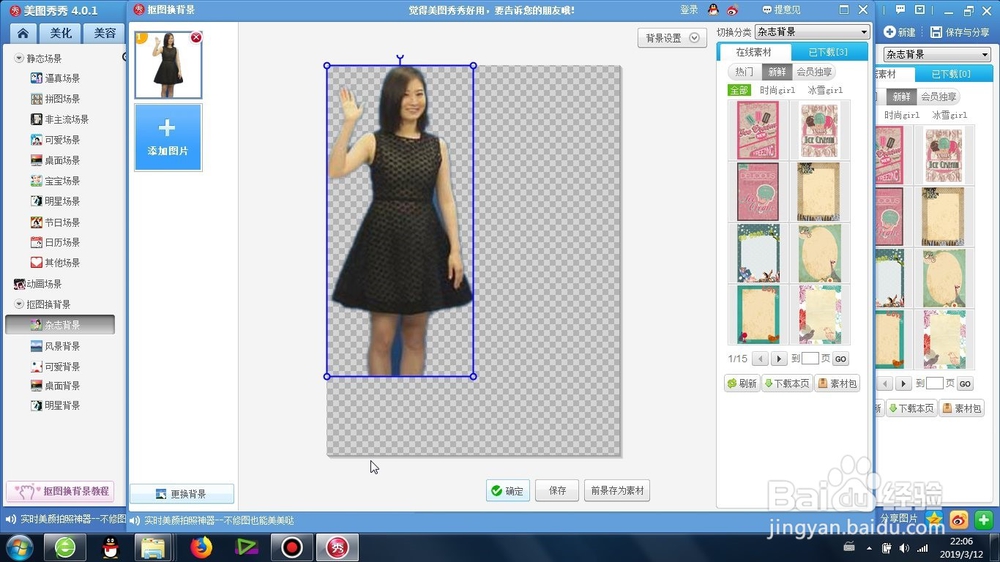Click 前景存为素材 button

(617, 491)
